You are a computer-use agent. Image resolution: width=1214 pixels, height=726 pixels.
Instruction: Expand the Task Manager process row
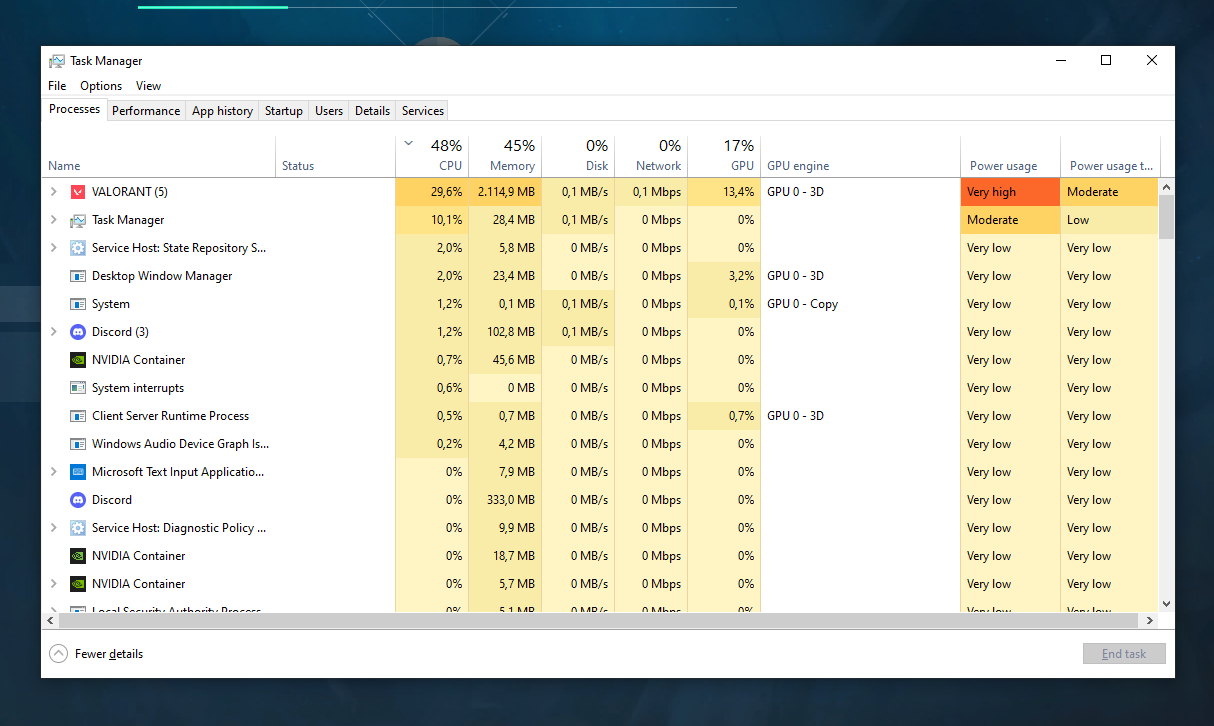[54, 220]
